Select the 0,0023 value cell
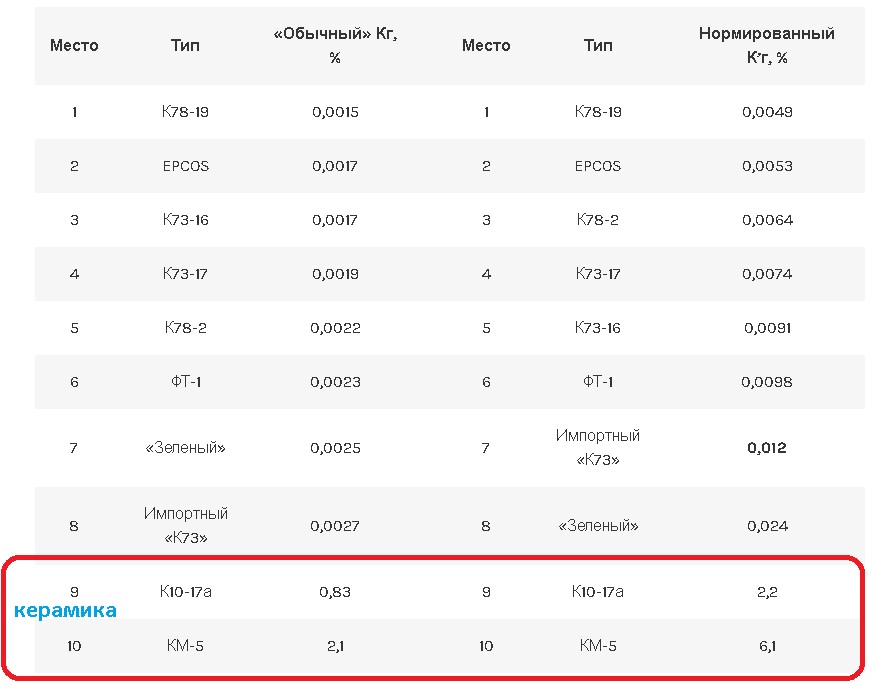 335,382
